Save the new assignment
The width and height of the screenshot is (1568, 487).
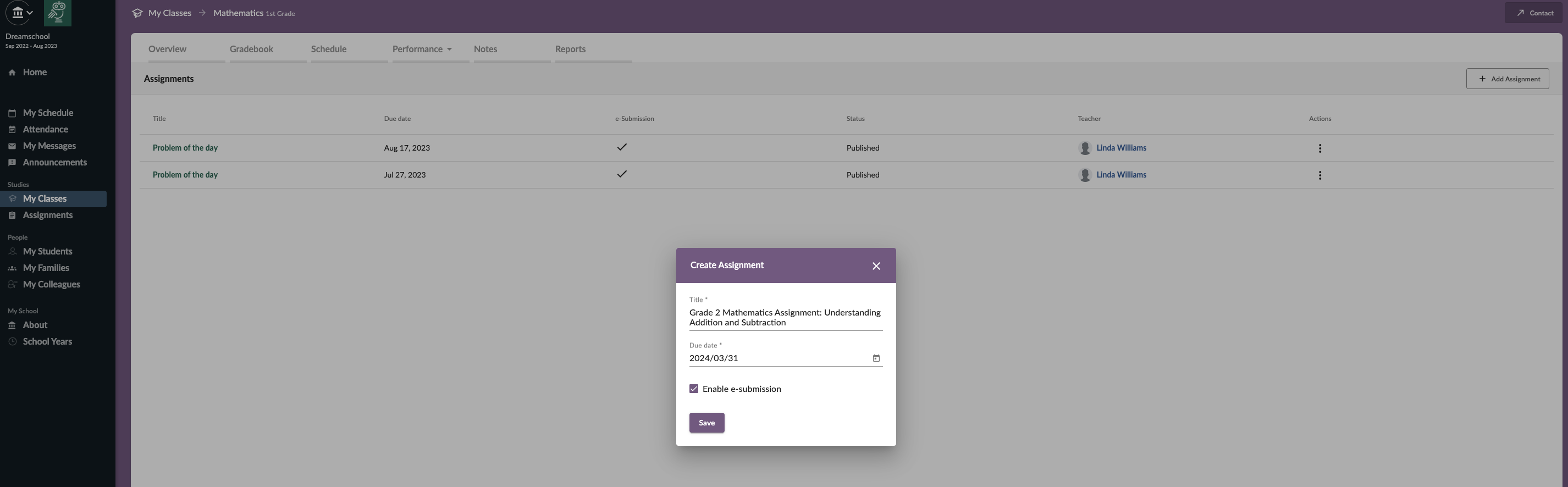click(x=706, y=423)
